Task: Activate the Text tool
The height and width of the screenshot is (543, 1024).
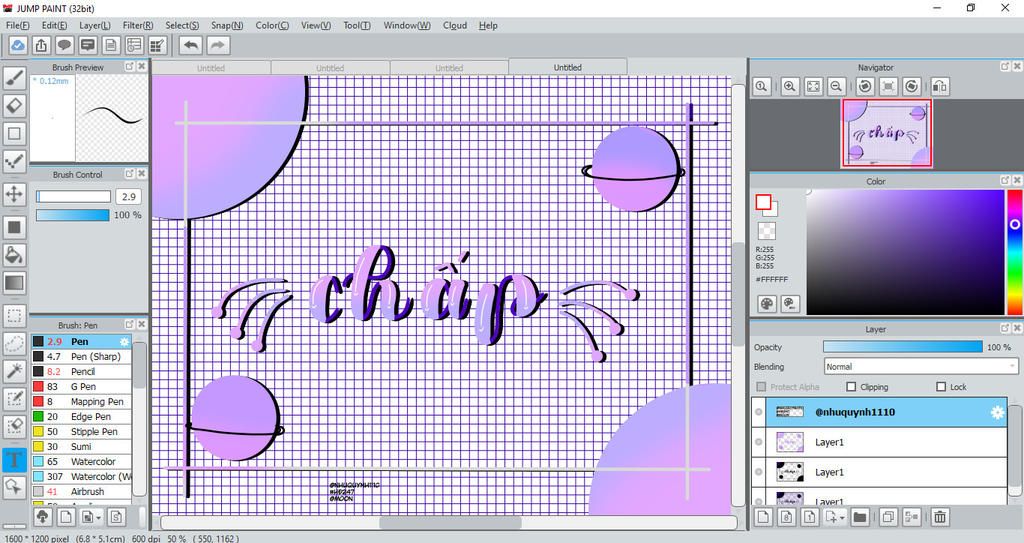Action: [x=14, y=459]
